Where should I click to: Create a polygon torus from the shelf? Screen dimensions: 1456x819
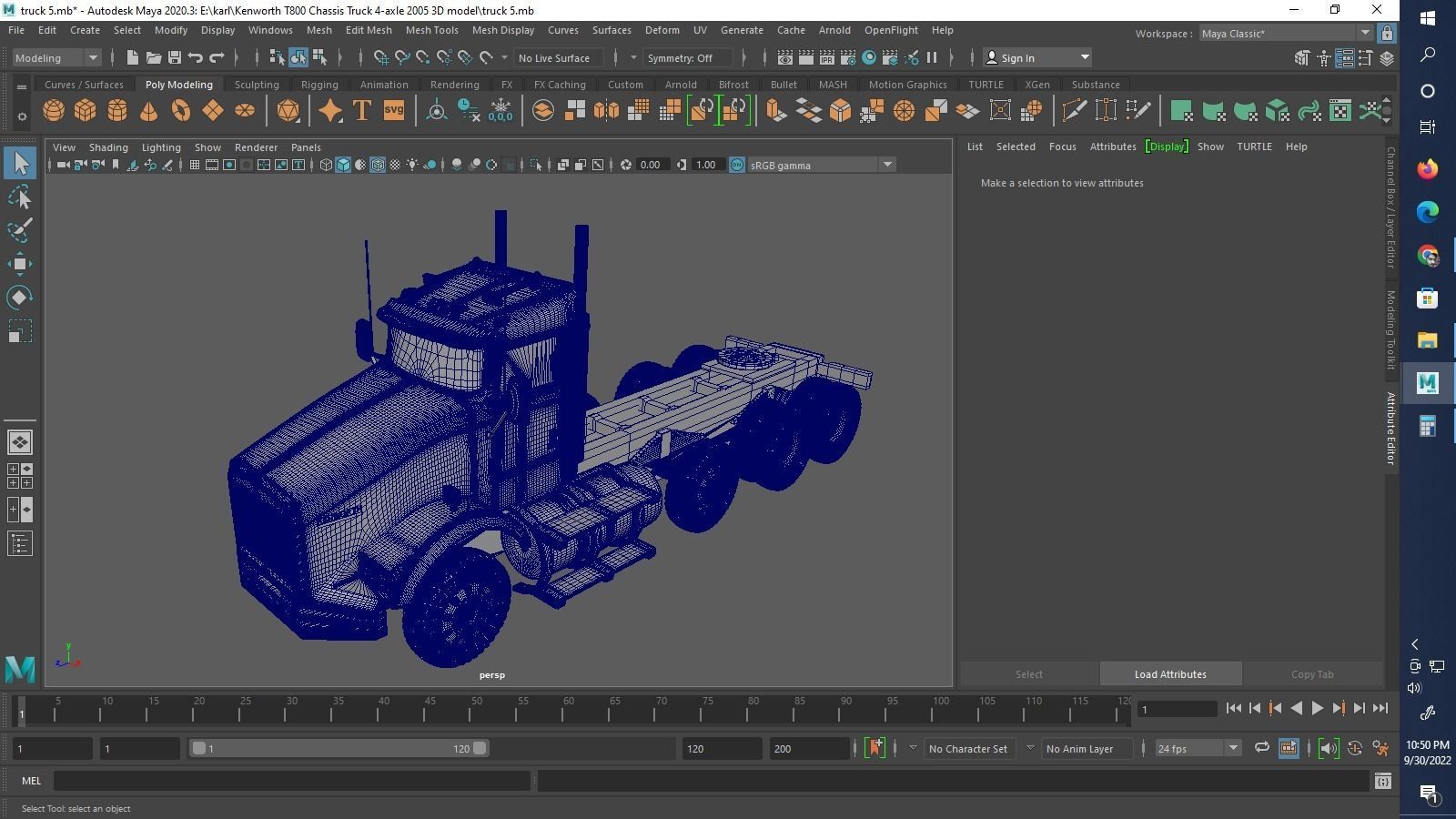181,111
